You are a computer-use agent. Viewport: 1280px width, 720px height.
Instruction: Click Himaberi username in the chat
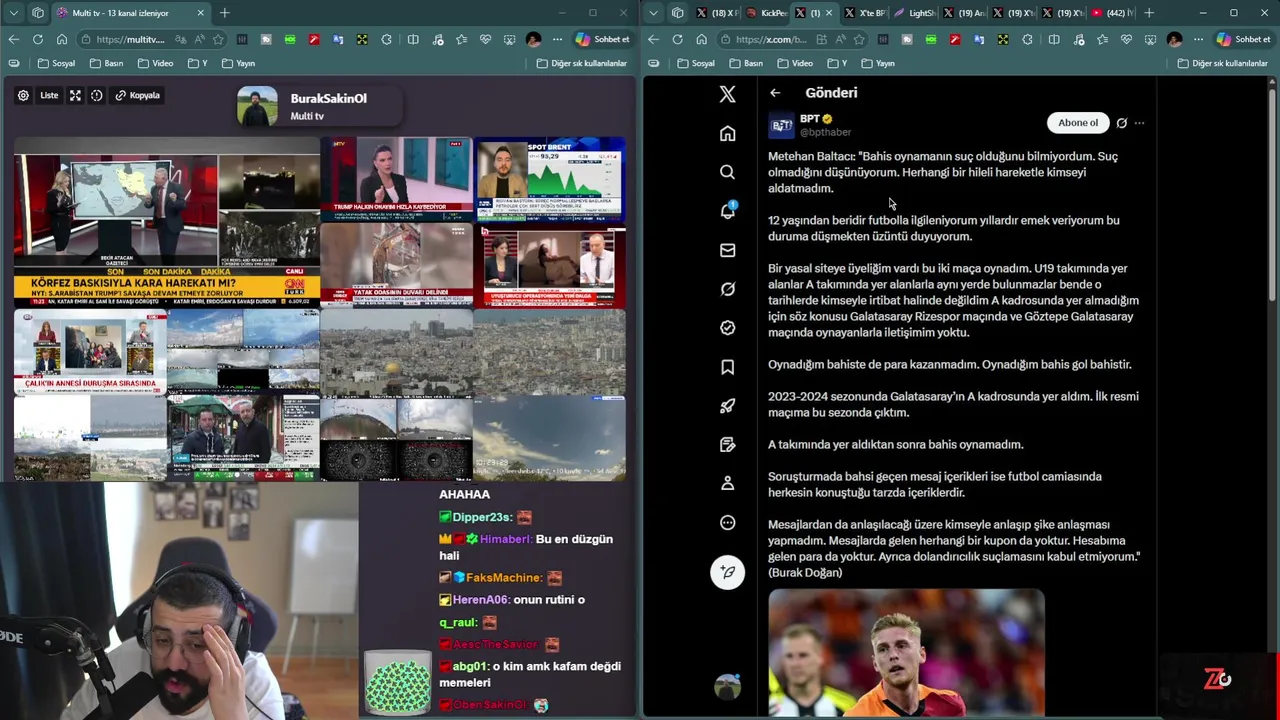tap(504, 539)
